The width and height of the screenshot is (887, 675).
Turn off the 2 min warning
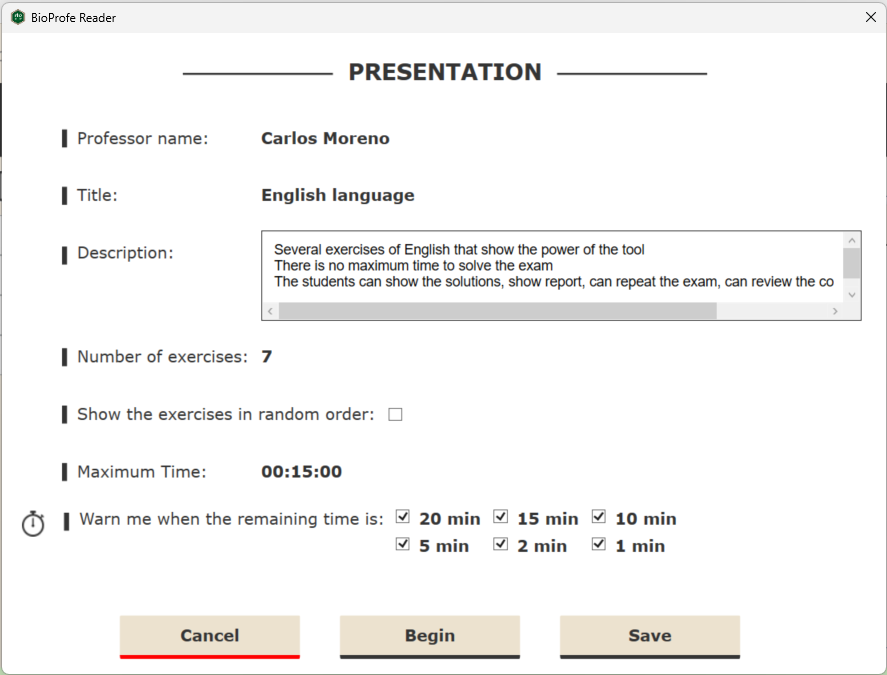(501, 545)
